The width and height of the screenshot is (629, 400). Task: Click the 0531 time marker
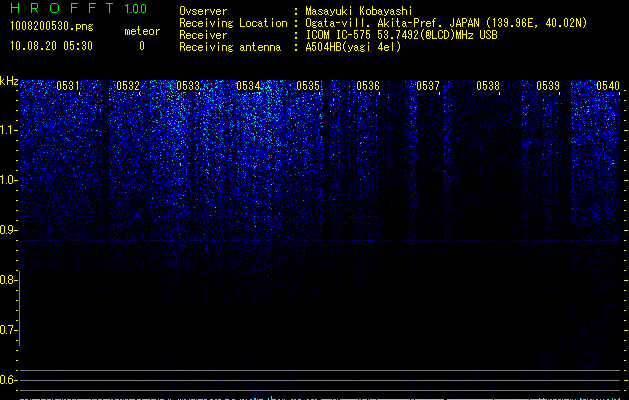click(68, 86)
